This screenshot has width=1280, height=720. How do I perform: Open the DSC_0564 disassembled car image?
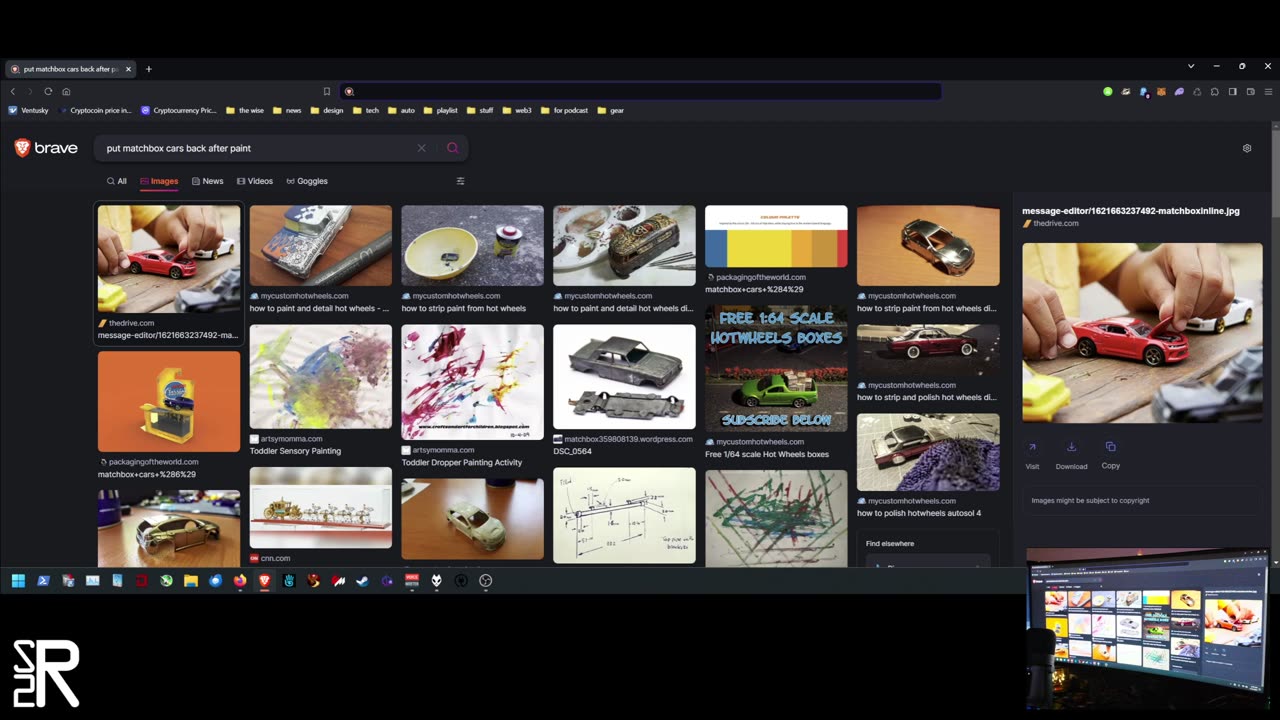click(x=624, y=377)
